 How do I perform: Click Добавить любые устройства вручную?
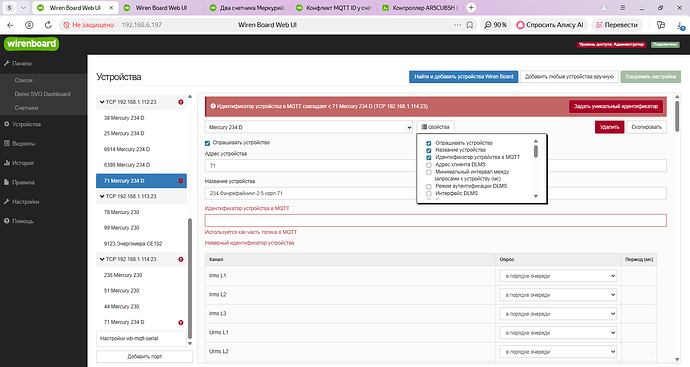click(x=569, y=77)
